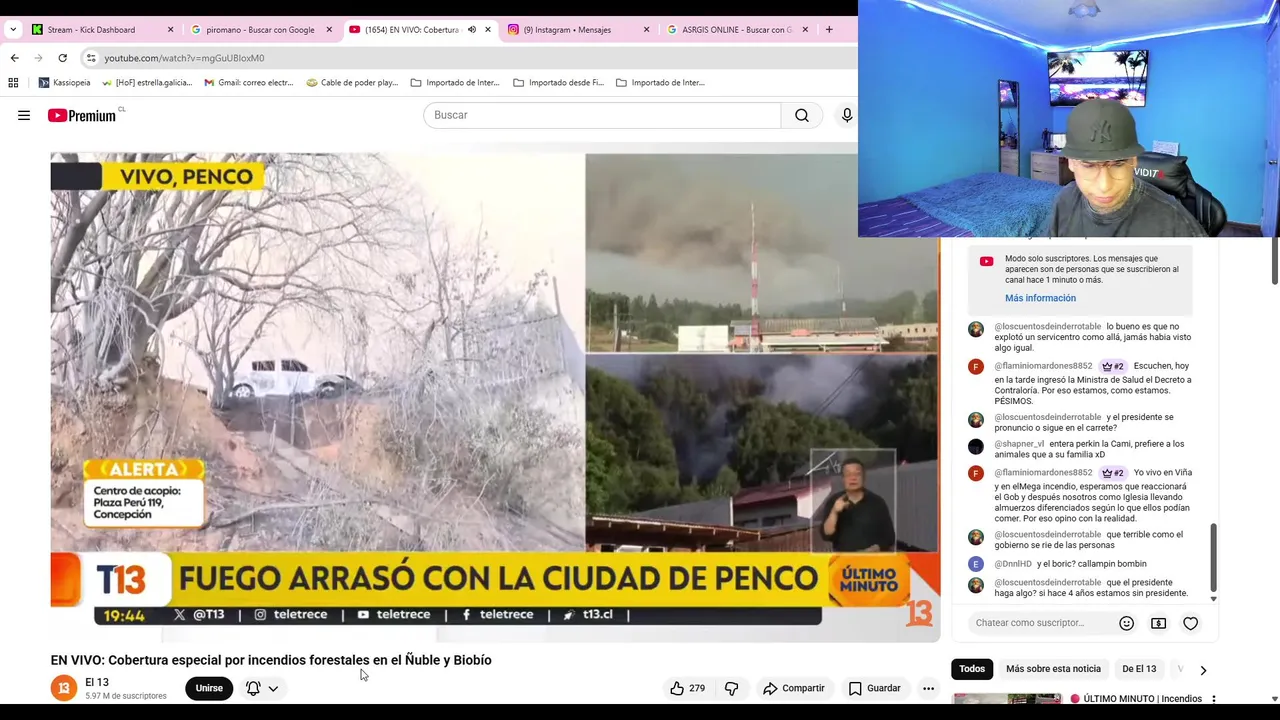Viewport: 1280px width, 720px height.
Task: Reload the current page
Action: tap(62, 58)
